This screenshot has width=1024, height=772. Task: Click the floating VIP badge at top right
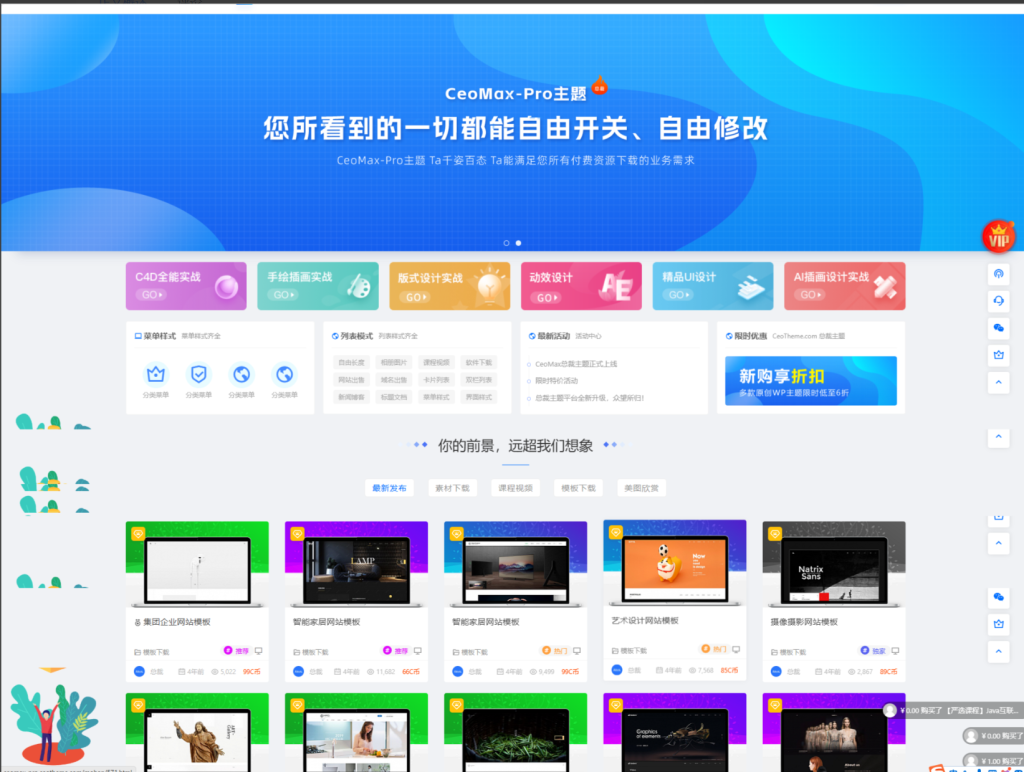[998, 236]
